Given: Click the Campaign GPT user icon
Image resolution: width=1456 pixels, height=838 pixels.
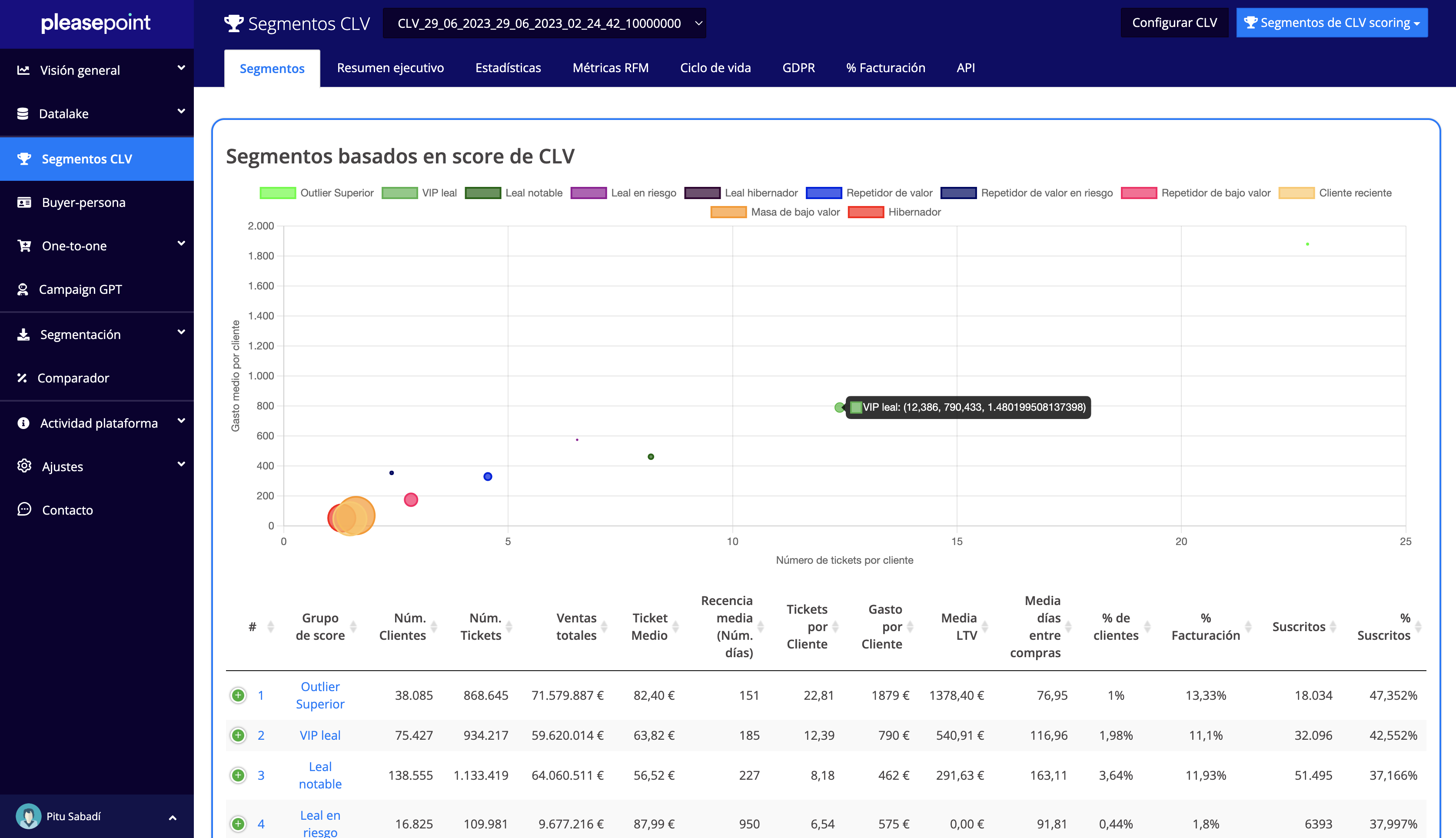Looking at the screenshot, I should coord(23,289).
